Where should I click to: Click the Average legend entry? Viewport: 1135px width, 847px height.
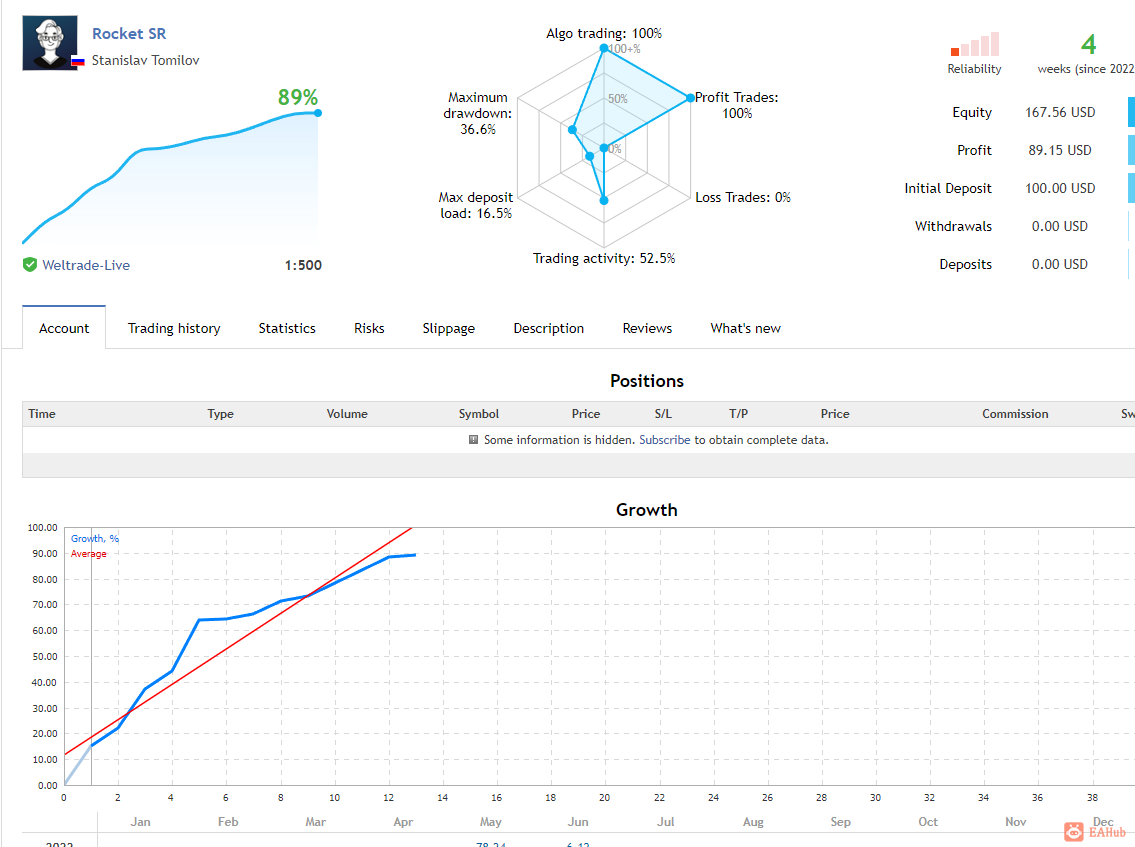tap(88, 554)
